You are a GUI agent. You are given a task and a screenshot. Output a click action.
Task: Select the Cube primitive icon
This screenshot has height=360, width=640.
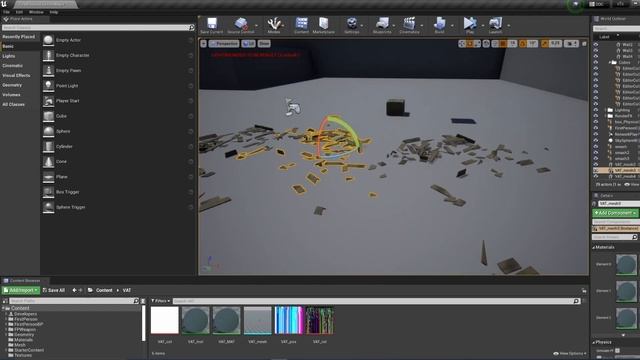[48, 116]
